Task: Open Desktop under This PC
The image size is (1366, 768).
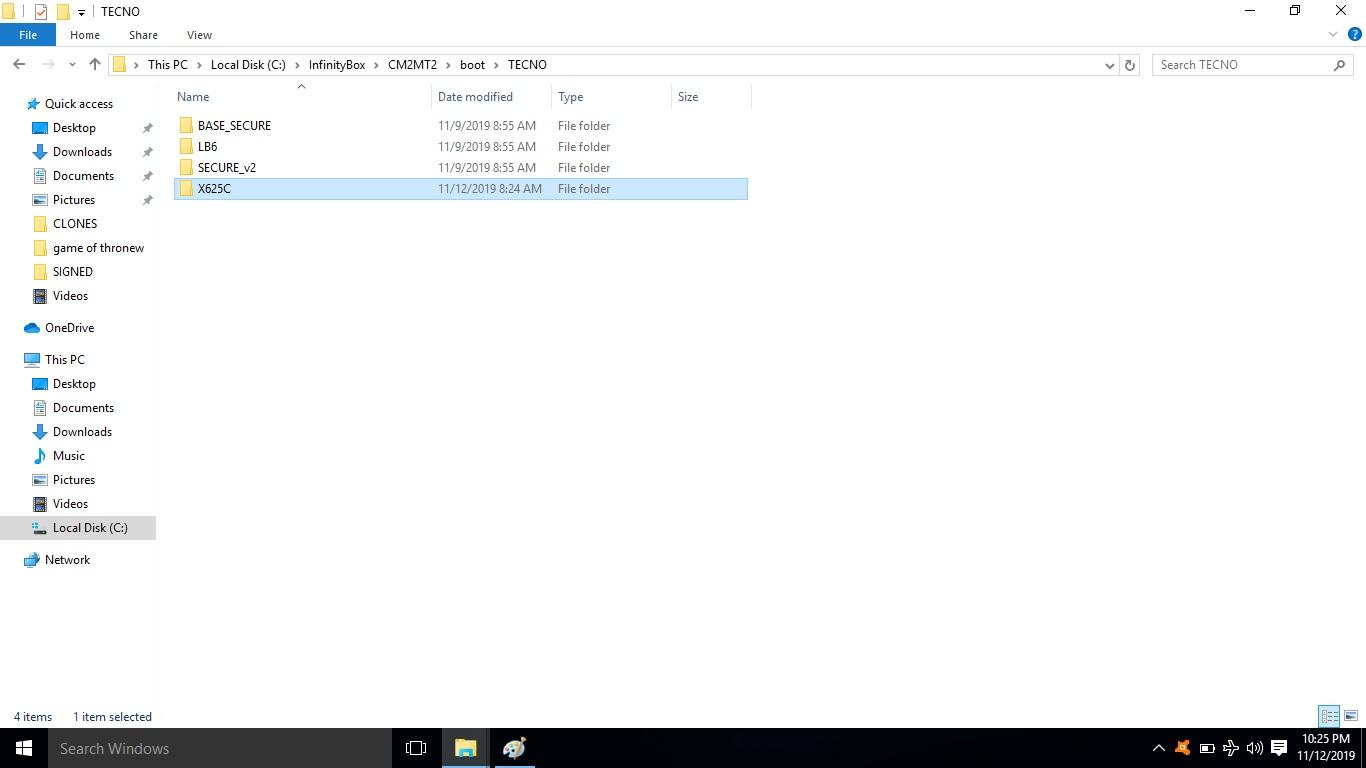Action: tap(74, 384)
